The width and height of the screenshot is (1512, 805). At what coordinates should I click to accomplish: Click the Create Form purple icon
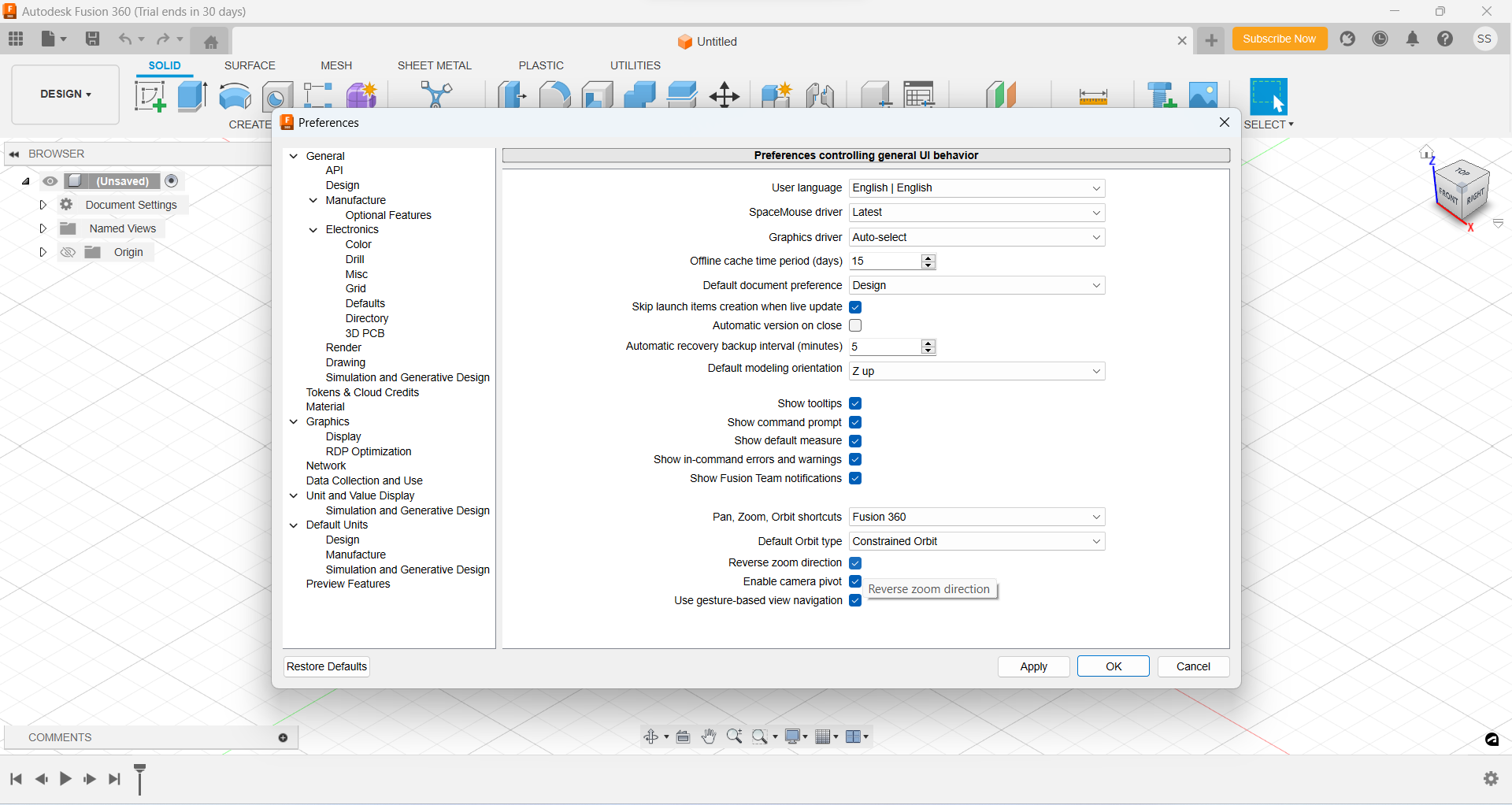coord(362,96)
